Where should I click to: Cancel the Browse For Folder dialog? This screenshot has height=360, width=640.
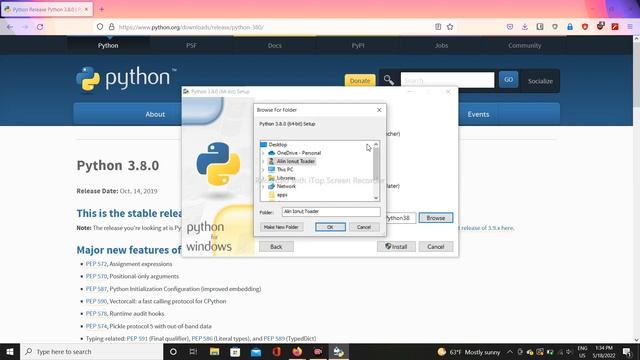[x=364, y=227]
